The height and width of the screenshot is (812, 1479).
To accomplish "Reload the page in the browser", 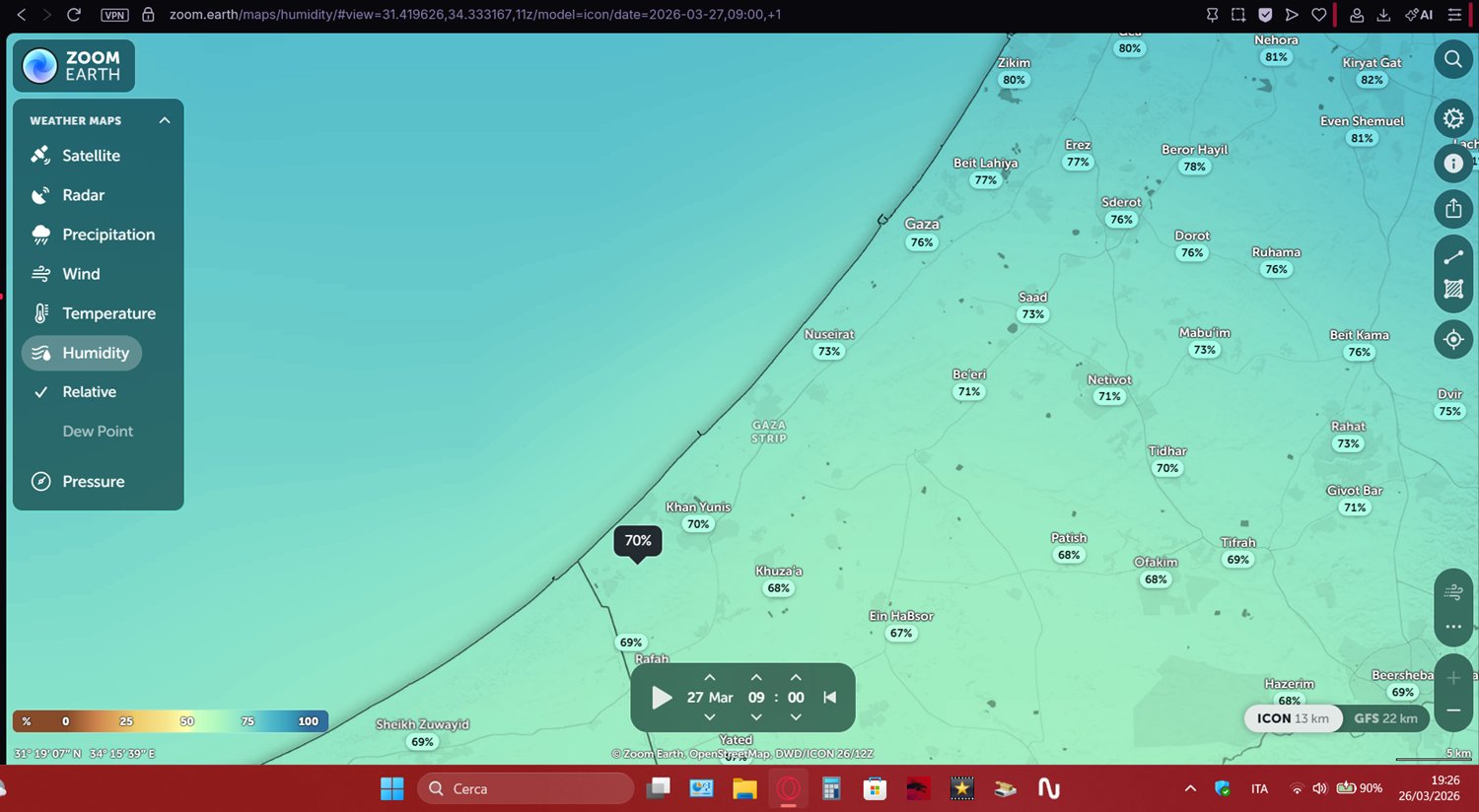I will point(74,15).
